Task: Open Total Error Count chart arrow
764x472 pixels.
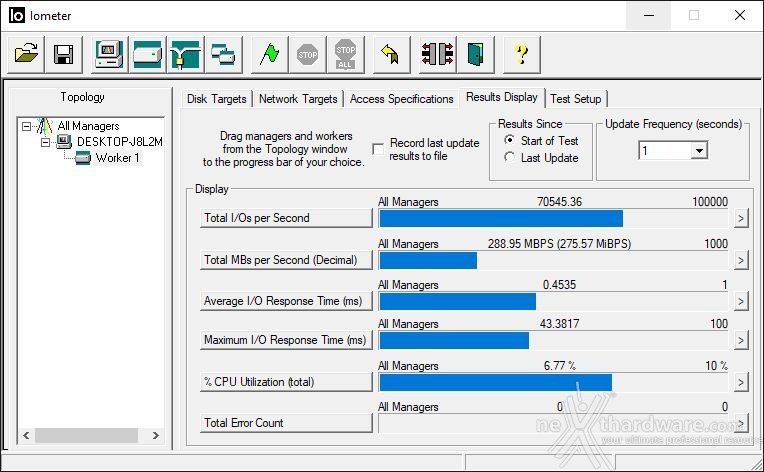Action: point(741,423)
